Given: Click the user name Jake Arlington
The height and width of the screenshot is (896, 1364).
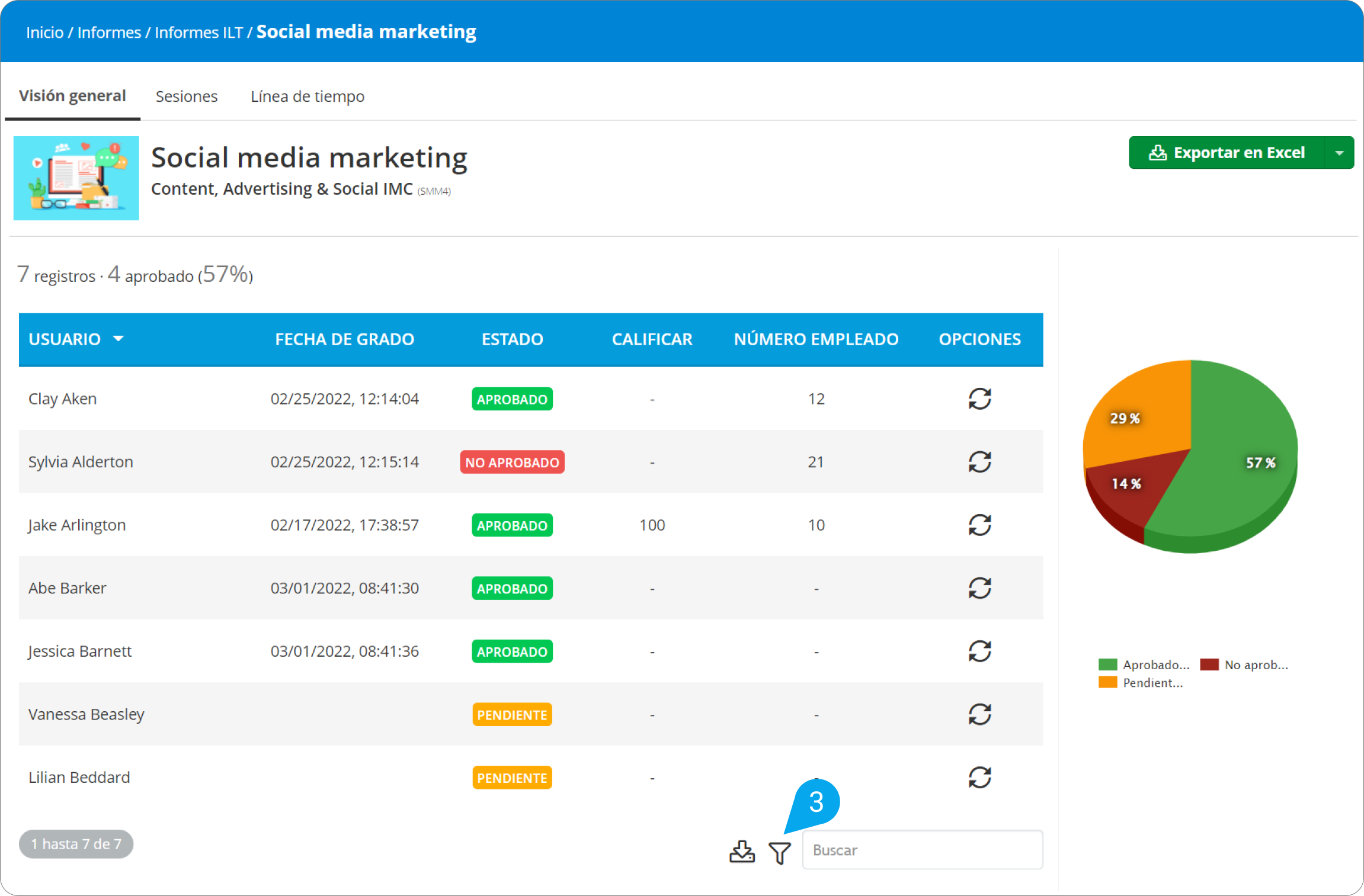Looking at the screenshot, I should 77,525.
